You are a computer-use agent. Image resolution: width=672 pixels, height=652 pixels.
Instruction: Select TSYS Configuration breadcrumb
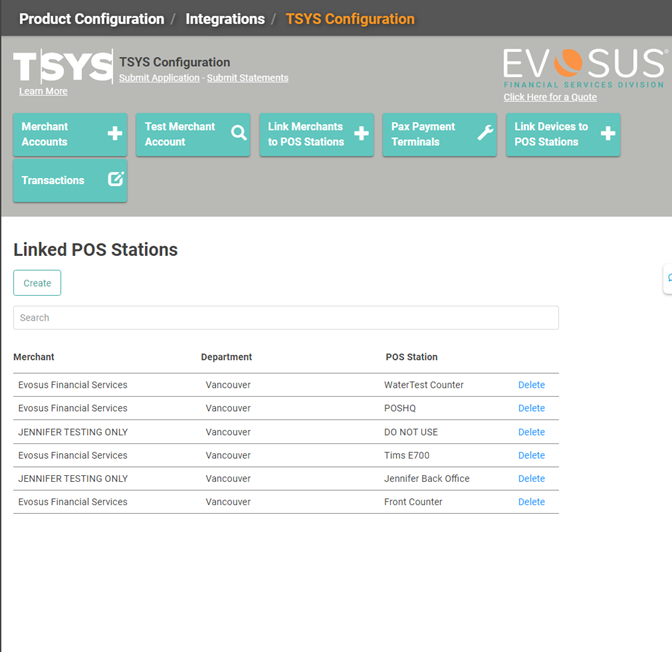(350, 19)
